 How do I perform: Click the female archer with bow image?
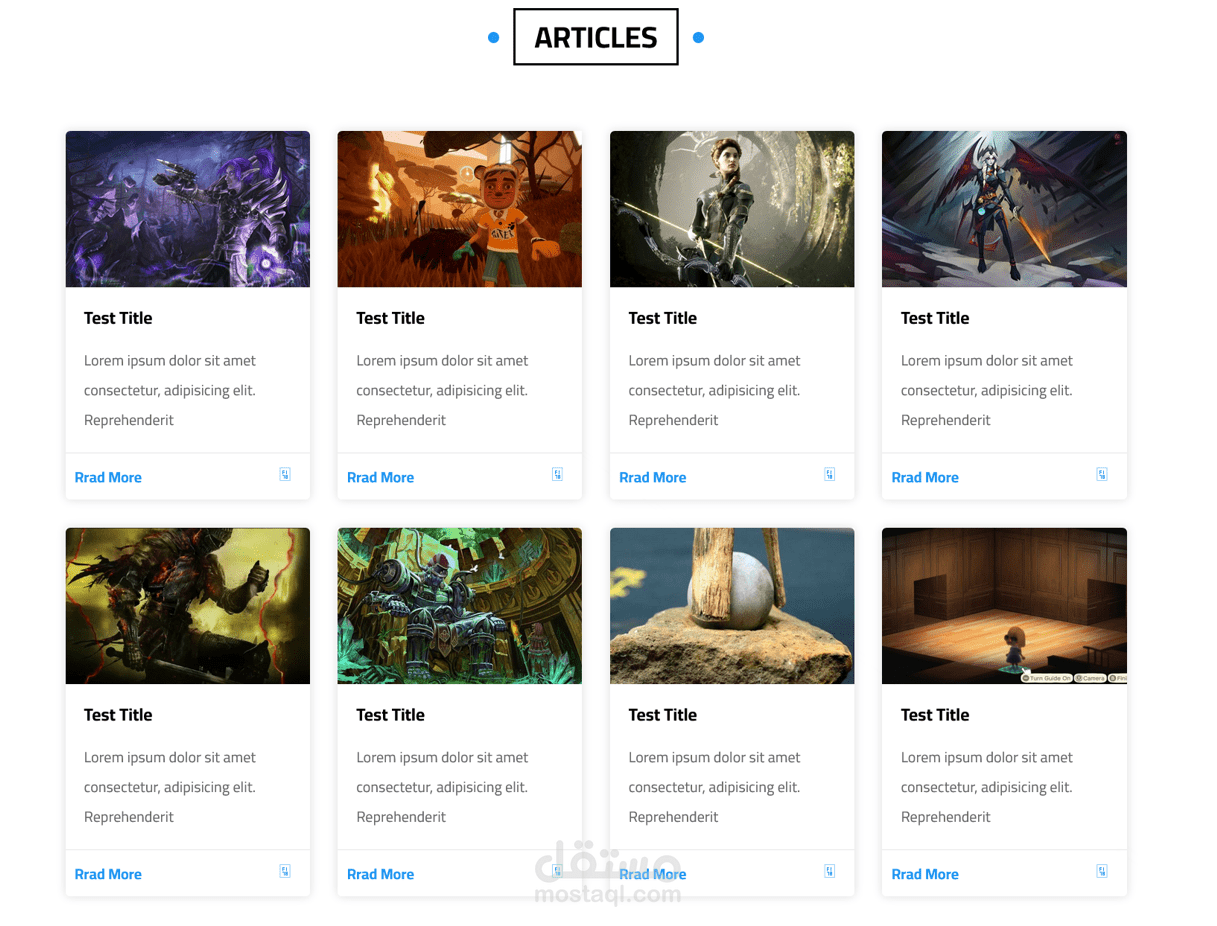click(732, 209)
